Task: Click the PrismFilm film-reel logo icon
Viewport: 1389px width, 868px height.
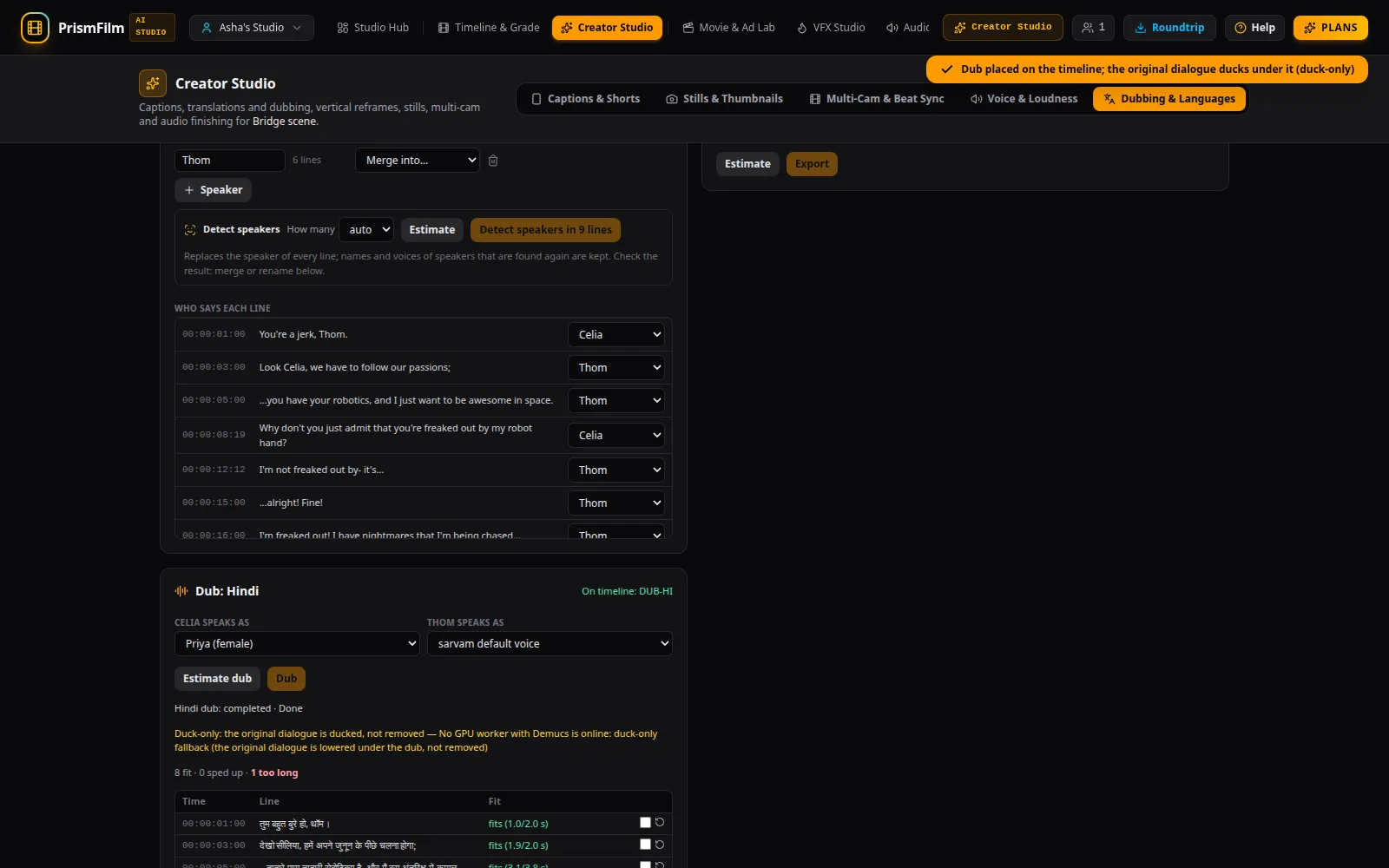Action: pyautogui.click(x=35, y=28)
